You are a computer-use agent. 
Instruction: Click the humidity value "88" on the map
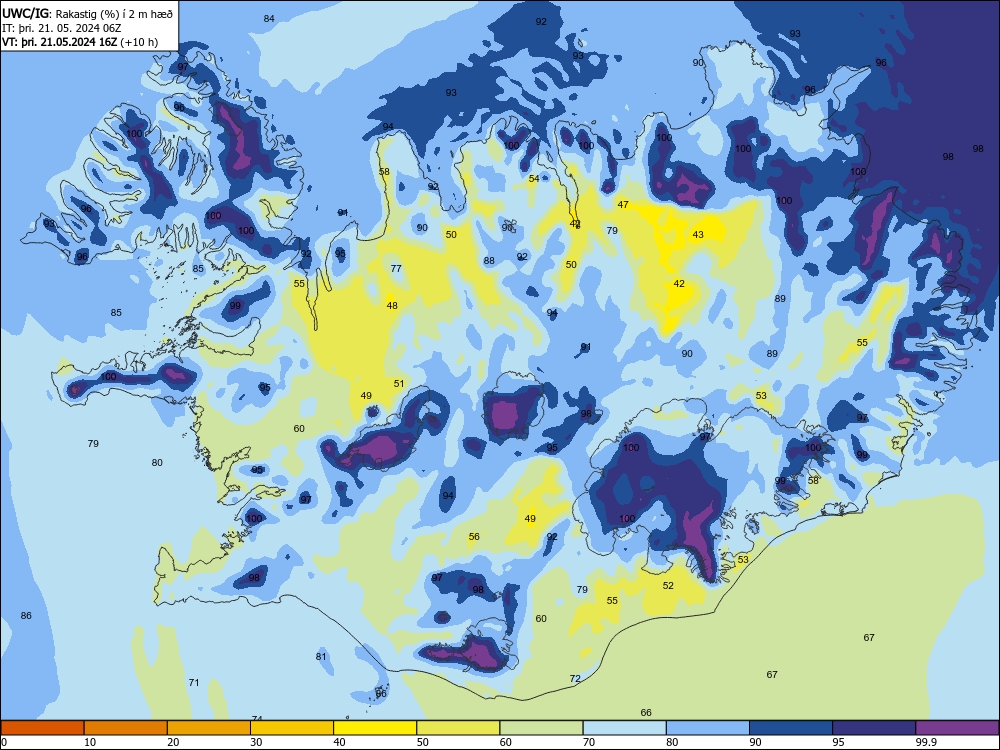click(489, 260)
